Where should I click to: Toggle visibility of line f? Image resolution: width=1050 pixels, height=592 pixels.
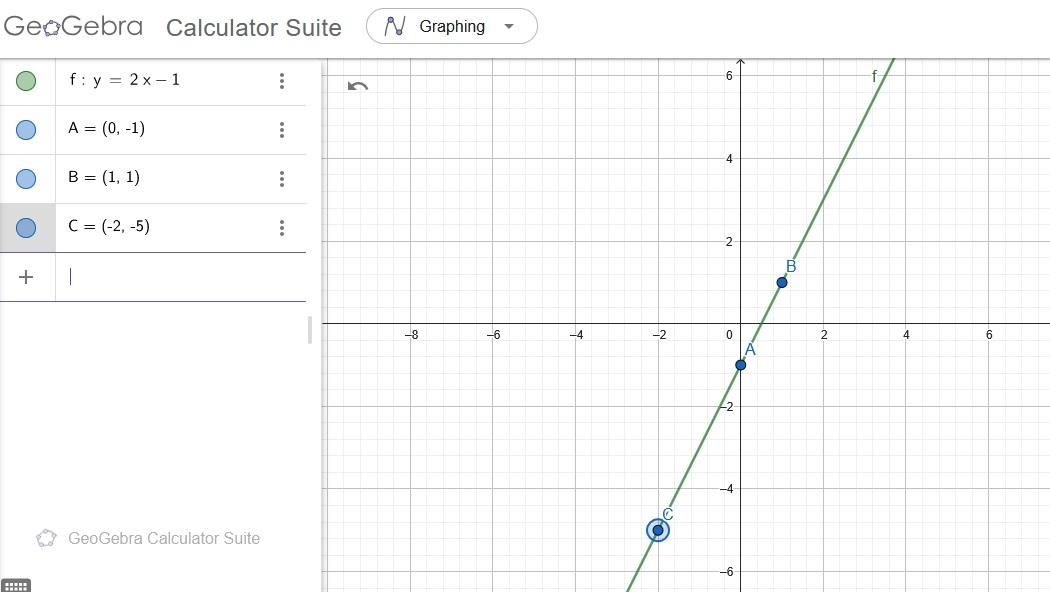tap(26, 80)
